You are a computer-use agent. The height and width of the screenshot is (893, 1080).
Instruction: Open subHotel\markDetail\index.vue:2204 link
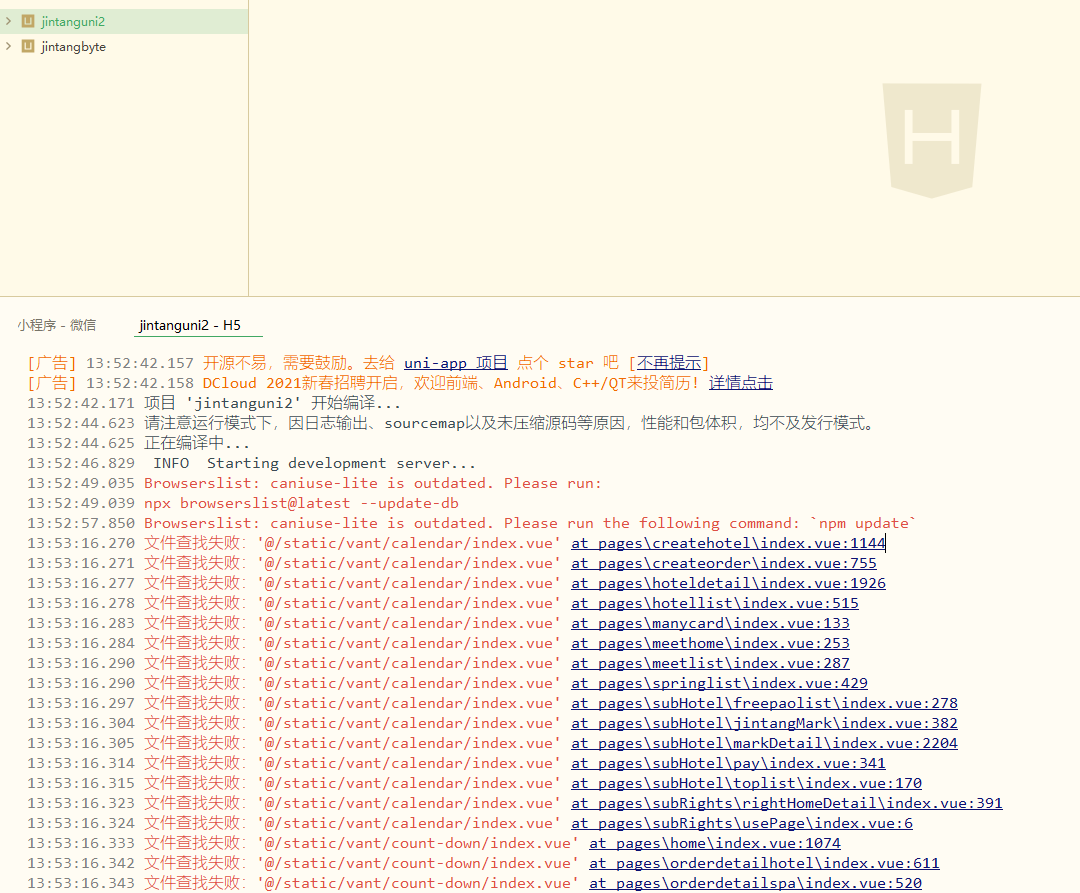coord(764,743)
